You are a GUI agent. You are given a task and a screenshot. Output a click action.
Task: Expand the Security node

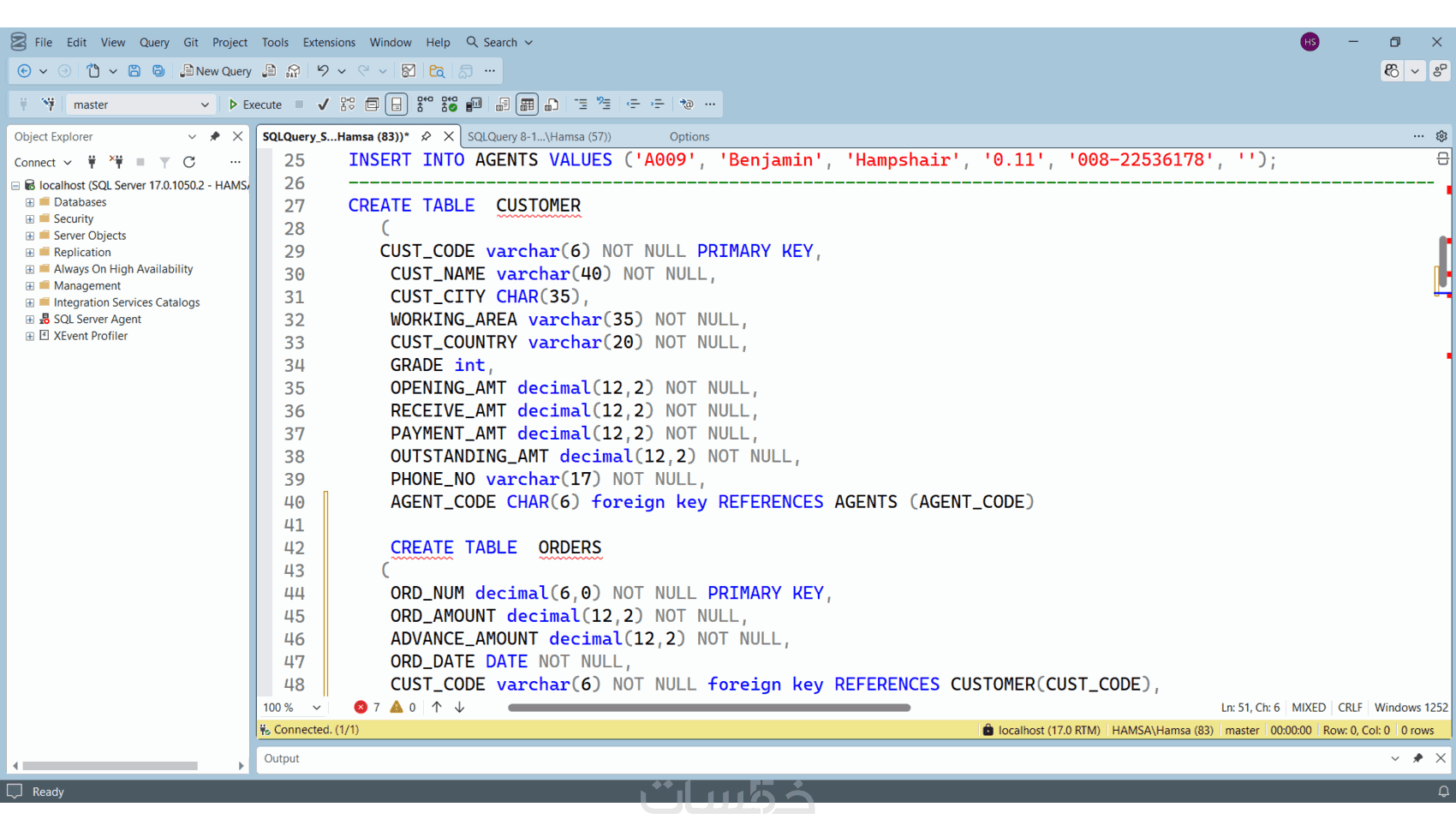click(x=30, y=219)
